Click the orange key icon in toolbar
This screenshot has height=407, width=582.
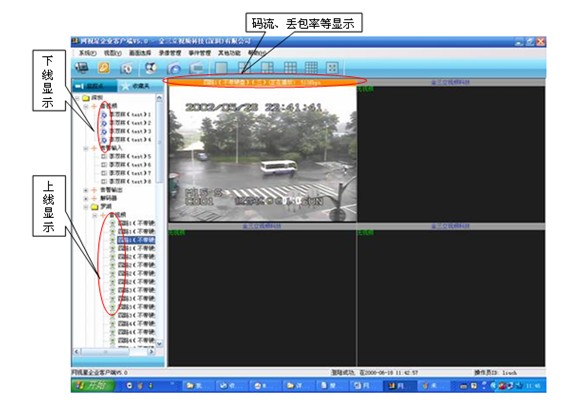(104, 68)
